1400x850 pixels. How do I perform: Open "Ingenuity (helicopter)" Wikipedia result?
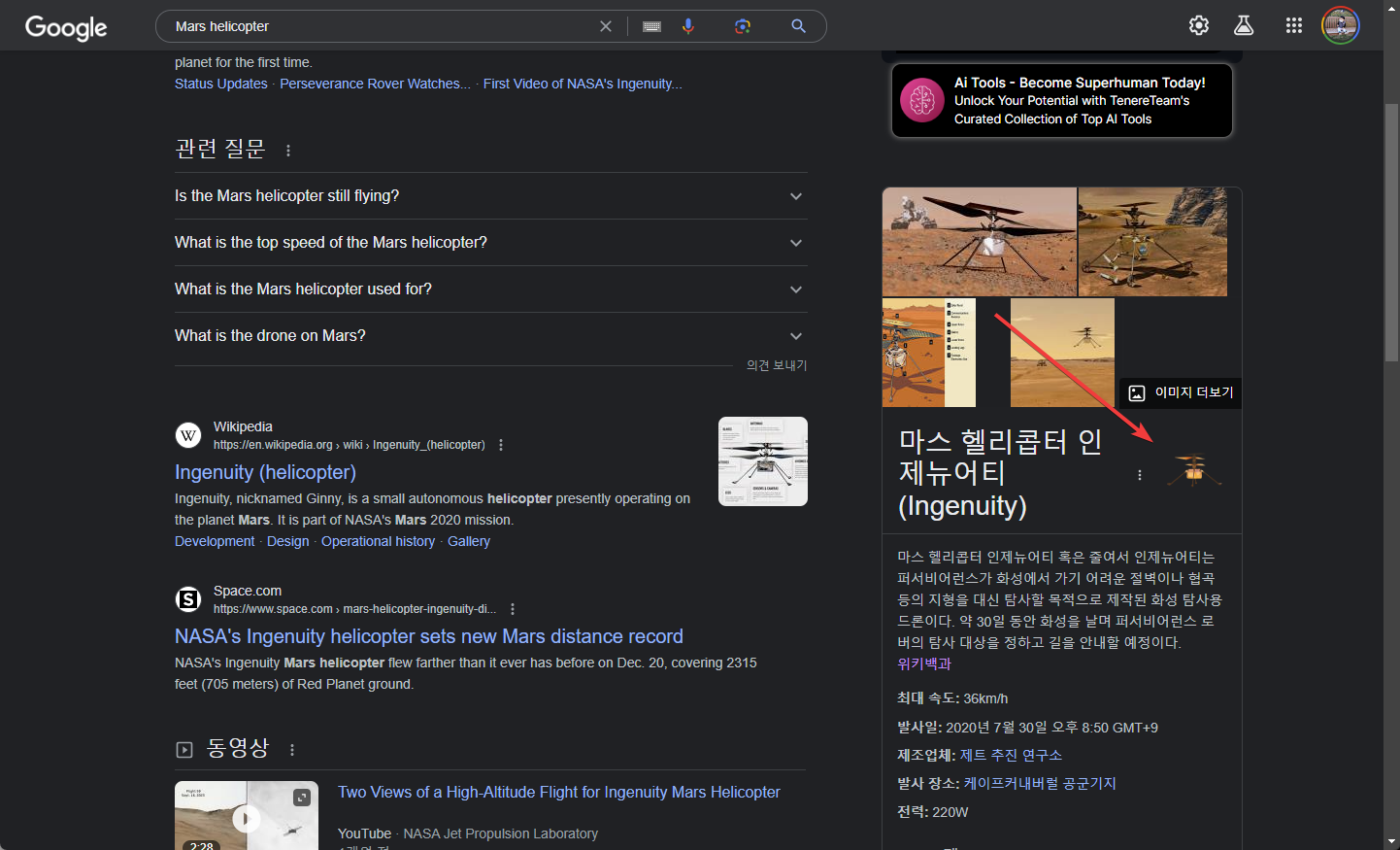click(x=265, y=472)
